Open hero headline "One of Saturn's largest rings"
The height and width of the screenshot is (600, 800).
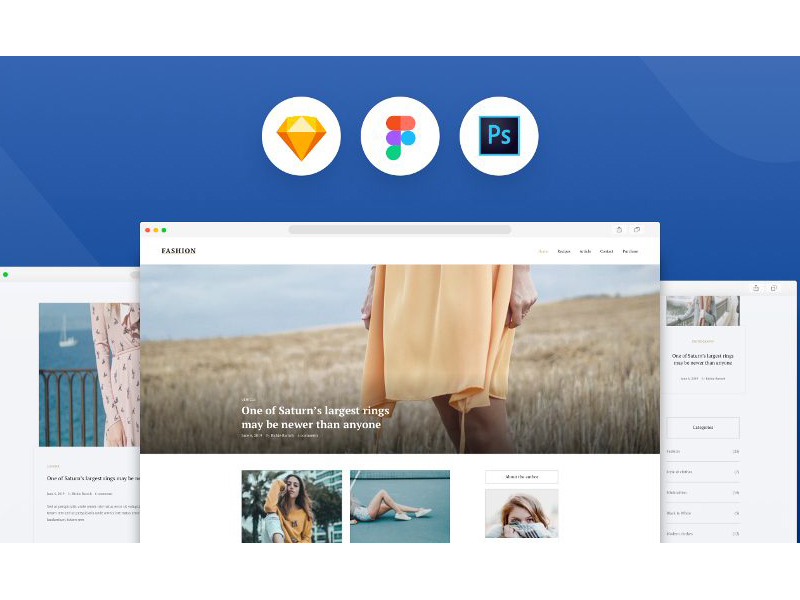(x=315, y=417)
